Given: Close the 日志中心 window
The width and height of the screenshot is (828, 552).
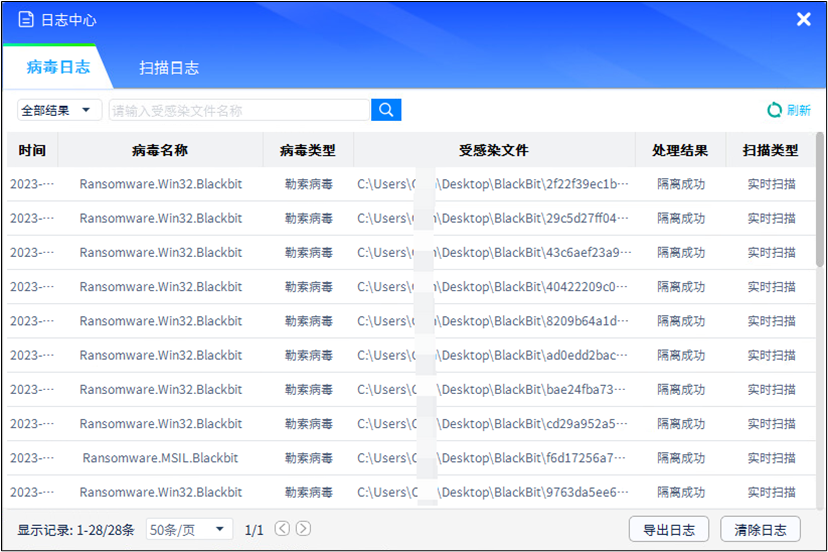Looking at the screenshot, I should tap(803, 20).
